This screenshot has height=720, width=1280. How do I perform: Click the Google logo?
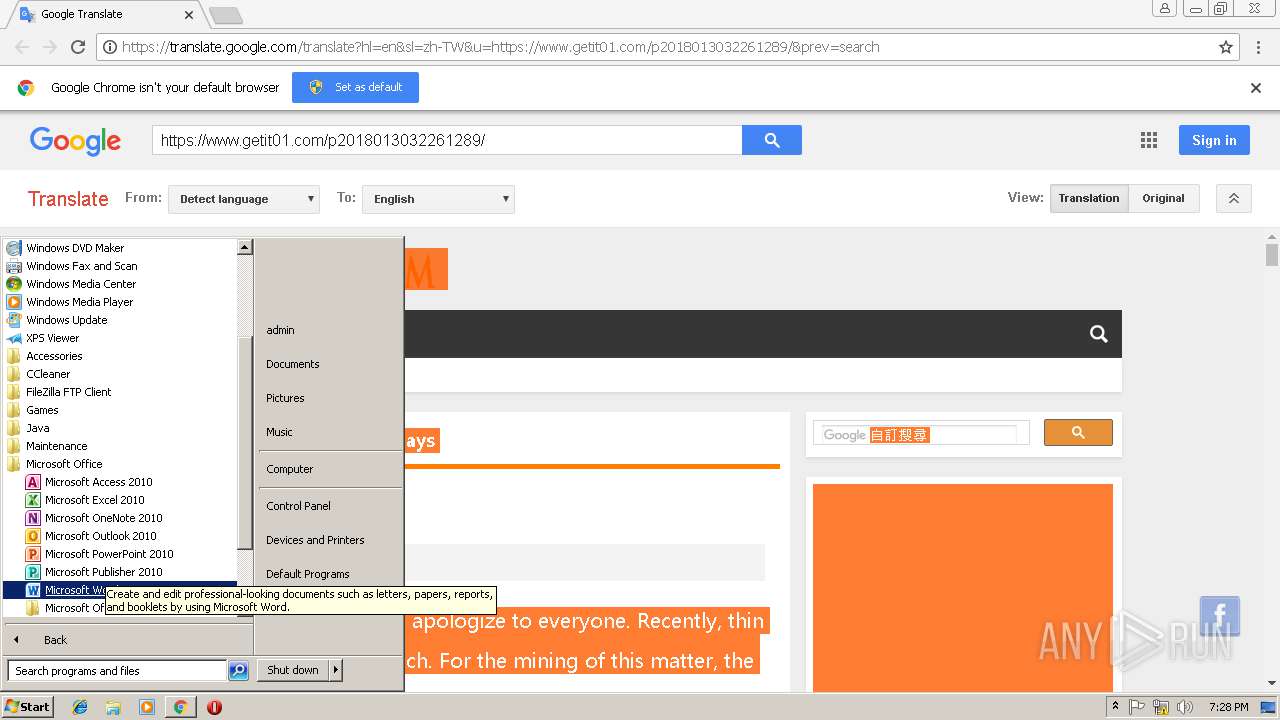click(x=75, y=141)
